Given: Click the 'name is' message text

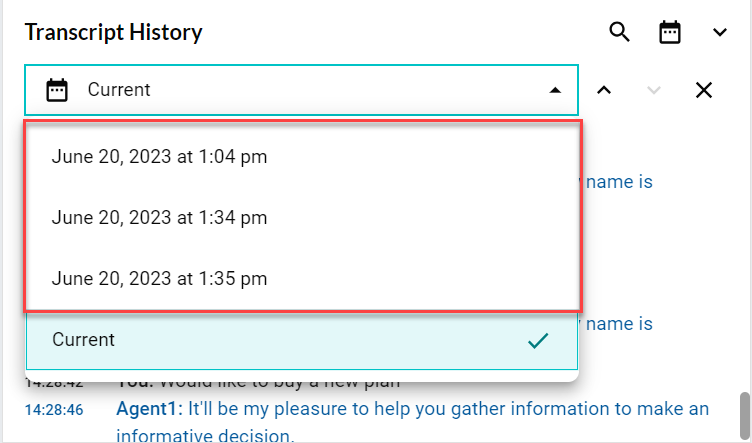Looking at the screenshot, I should [620, 182].
